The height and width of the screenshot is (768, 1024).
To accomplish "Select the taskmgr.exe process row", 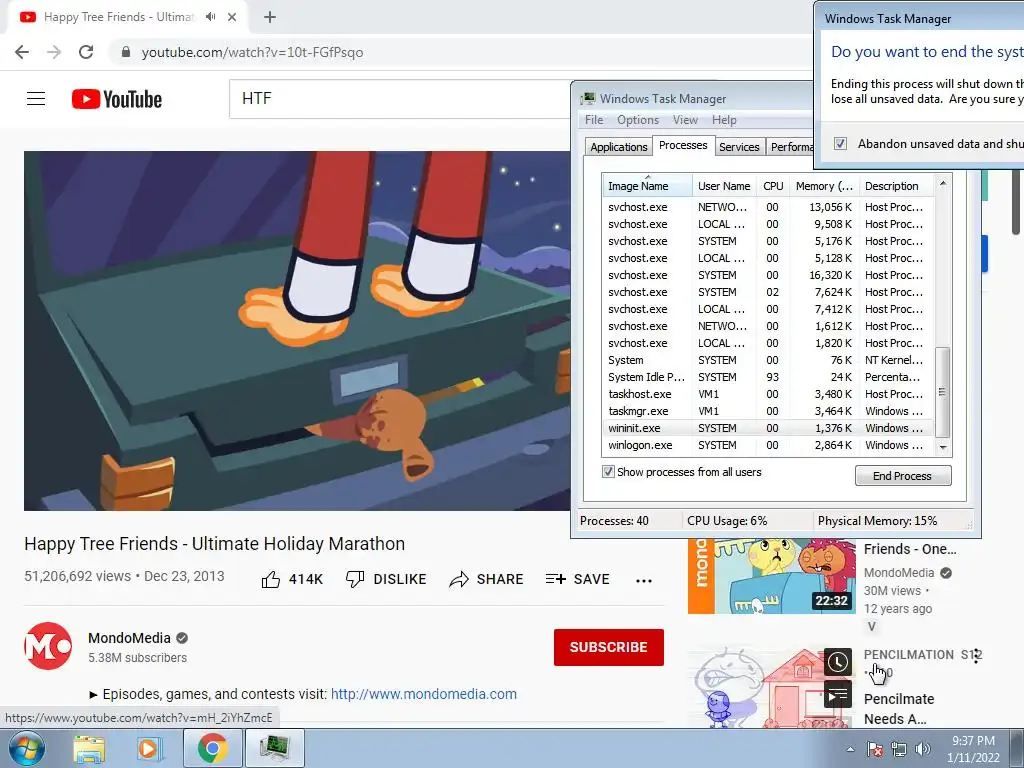I will pyautogui.click(x=768, y=411).
